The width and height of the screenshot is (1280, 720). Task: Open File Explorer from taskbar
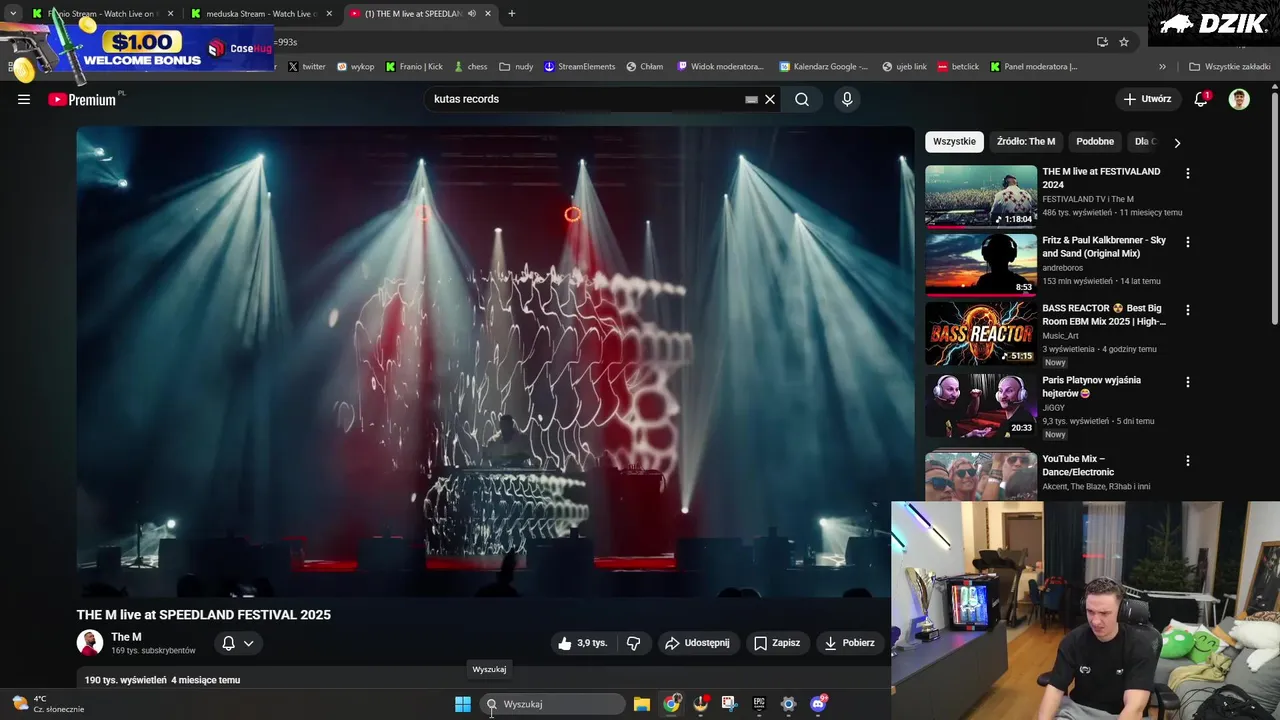[642, 704]
